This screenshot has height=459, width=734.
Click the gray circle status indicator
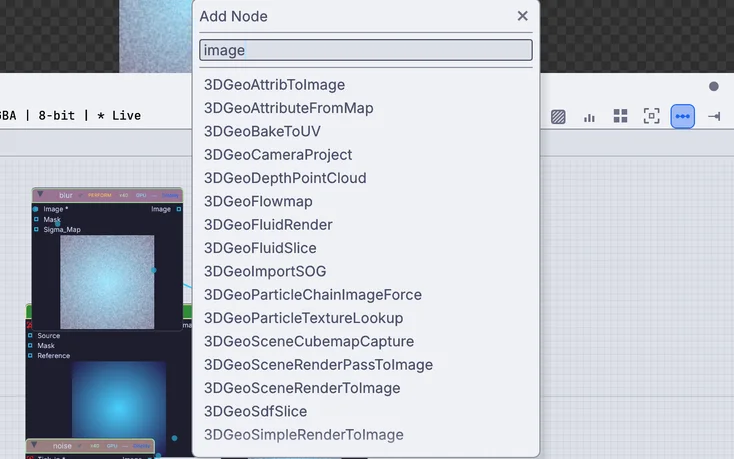713,86
